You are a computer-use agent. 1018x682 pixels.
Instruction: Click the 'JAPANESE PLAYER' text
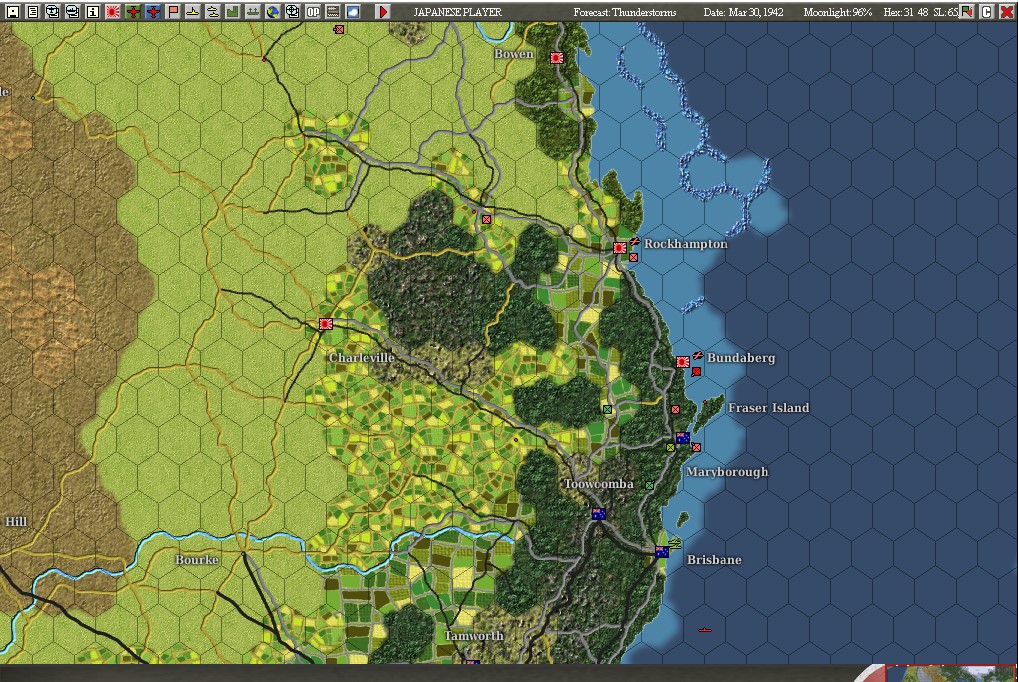pos(458,12)
